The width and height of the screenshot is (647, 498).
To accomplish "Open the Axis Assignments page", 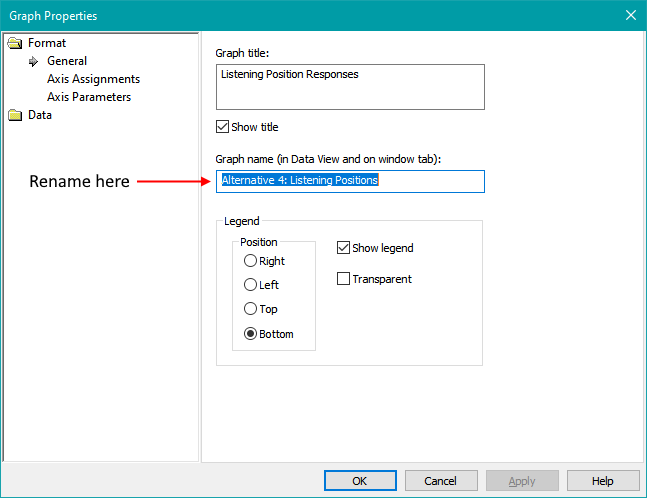I will 93,79.
